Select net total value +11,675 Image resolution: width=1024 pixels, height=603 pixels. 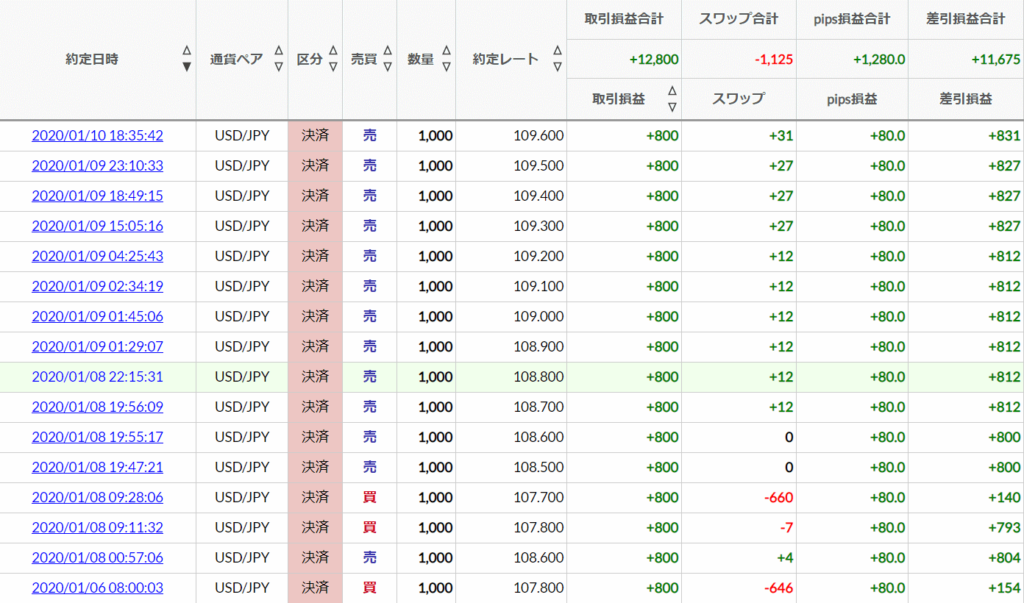[x=995, y=59]
